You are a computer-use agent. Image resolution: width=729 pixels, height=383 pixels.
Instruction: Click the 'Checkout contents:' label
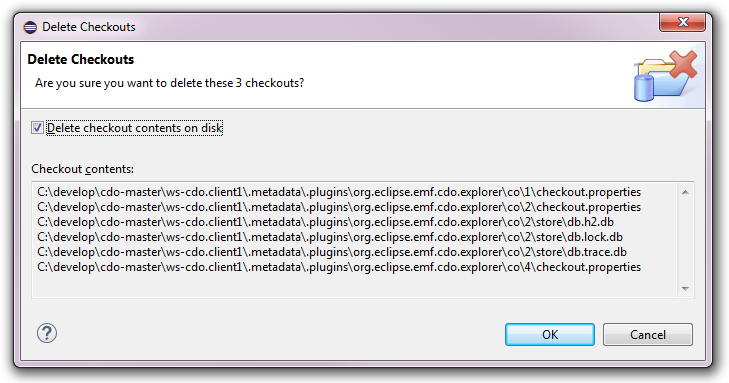82,169
